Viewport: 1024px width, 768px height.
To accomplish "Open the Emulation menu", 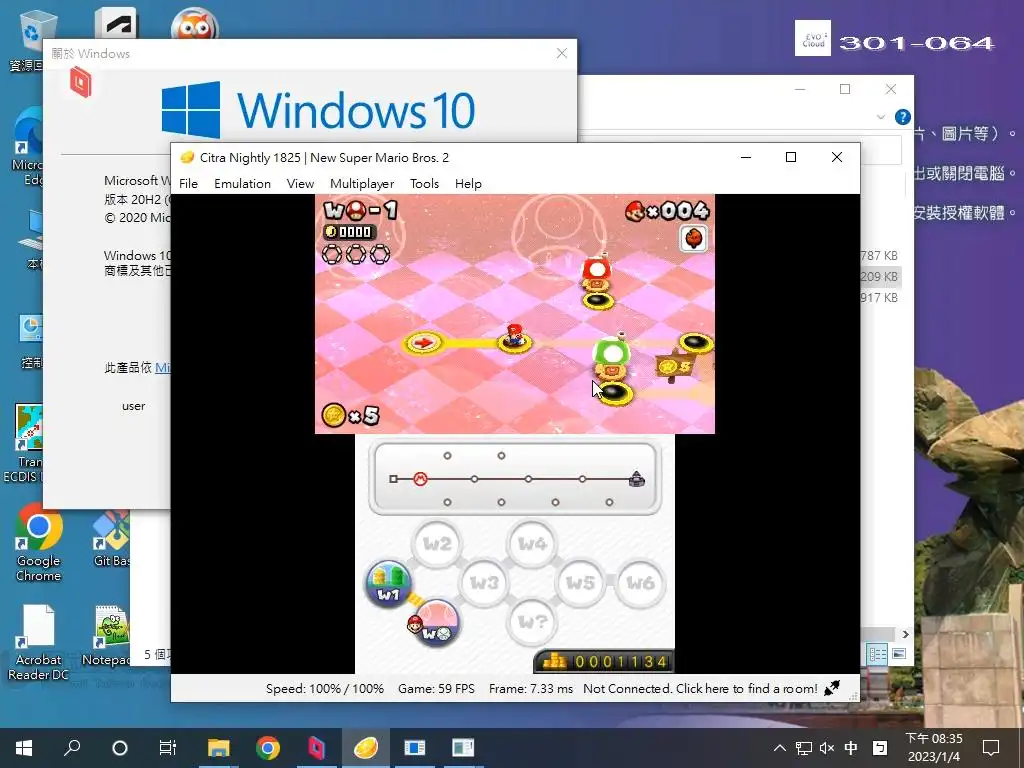I will click(242, 184).
